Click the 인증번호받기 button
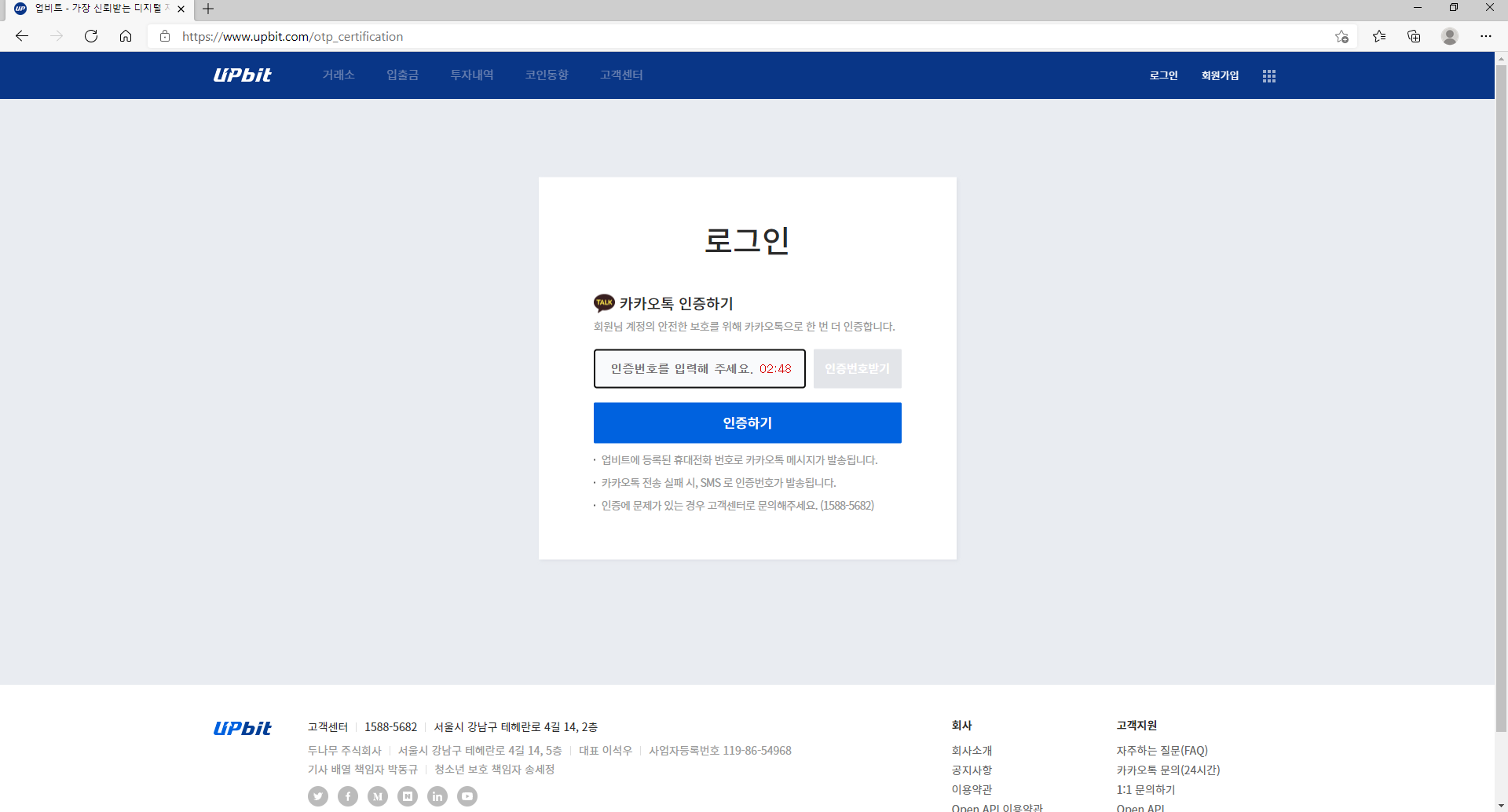The image size is (1508, 812). [858, 369]
